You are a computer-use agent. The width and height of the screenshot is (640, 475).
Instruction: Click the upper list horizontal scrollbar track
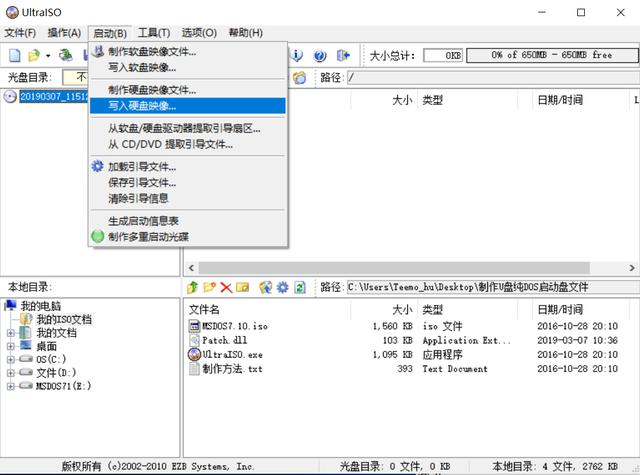tap(394, 268)
